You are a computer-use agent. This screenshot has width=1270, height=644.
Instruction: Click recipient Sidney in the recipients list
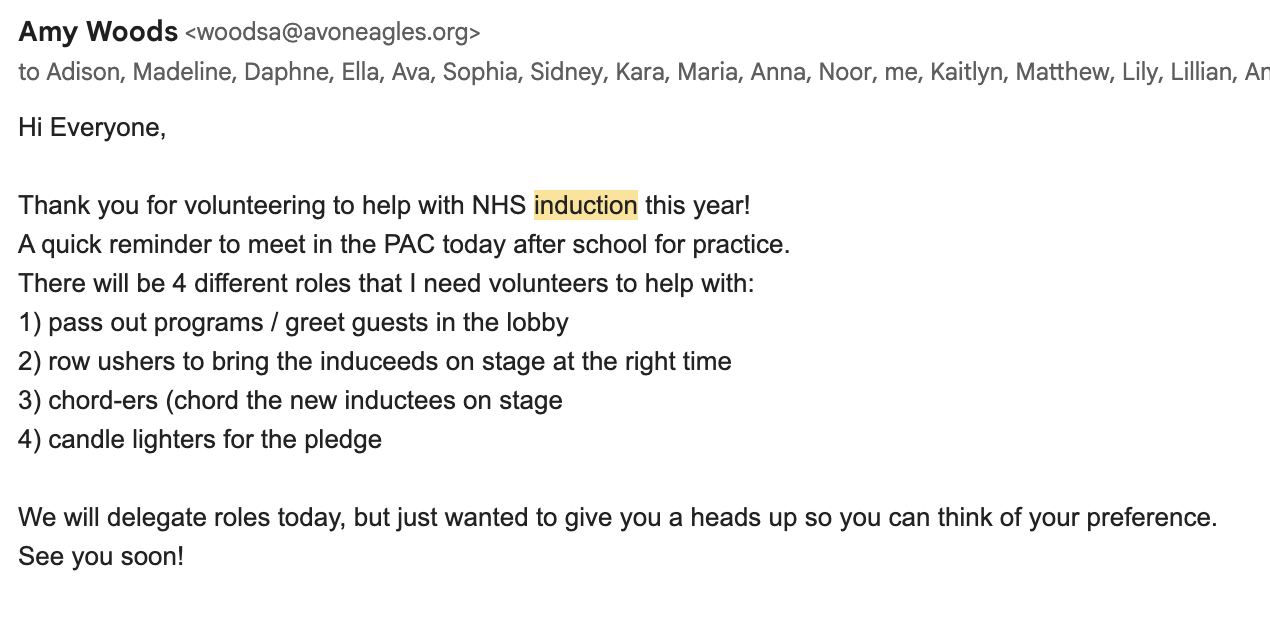pos(565,72)
